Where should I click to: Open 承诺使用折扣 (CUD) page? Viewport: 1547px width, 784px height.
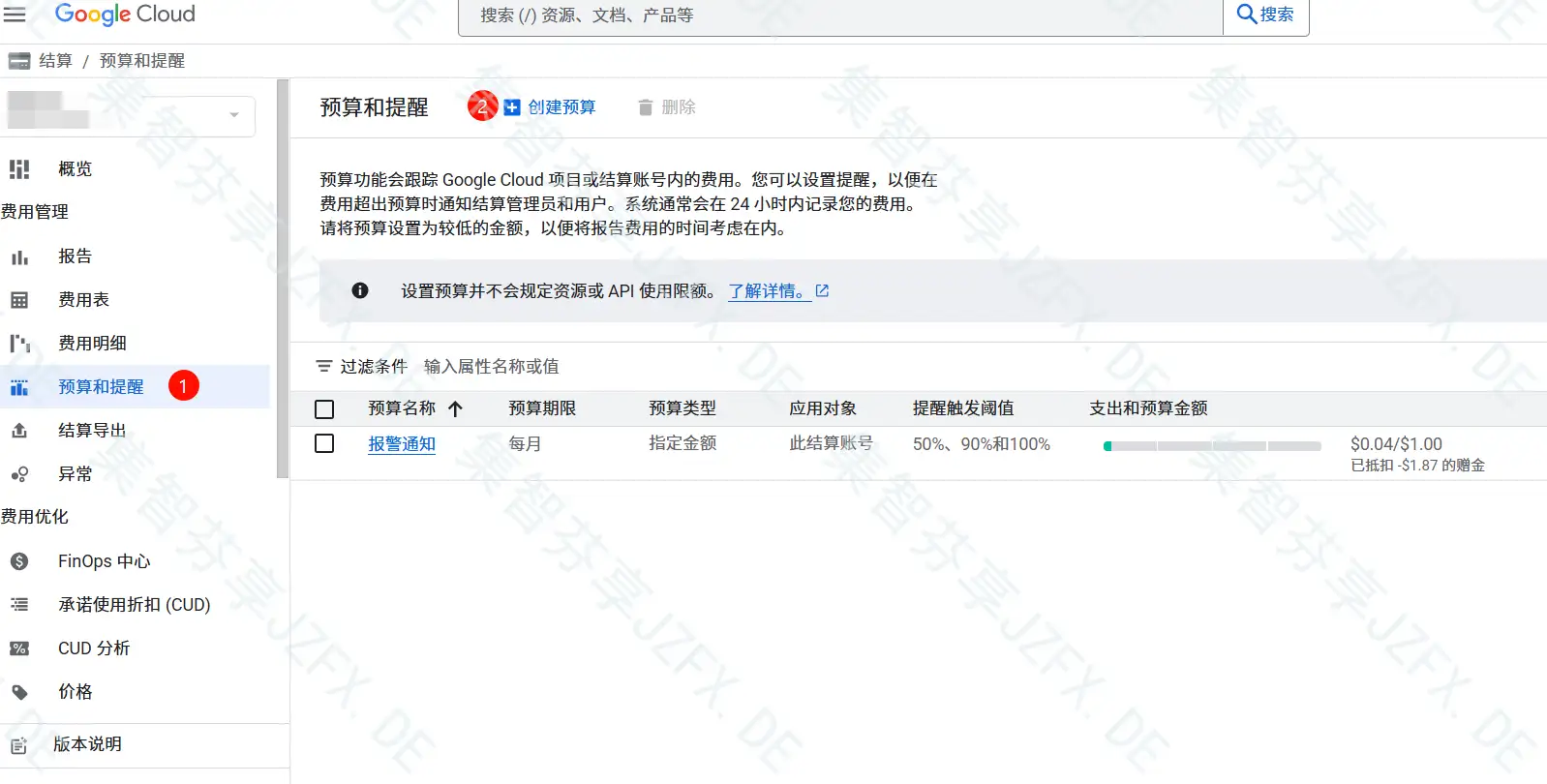134,605
